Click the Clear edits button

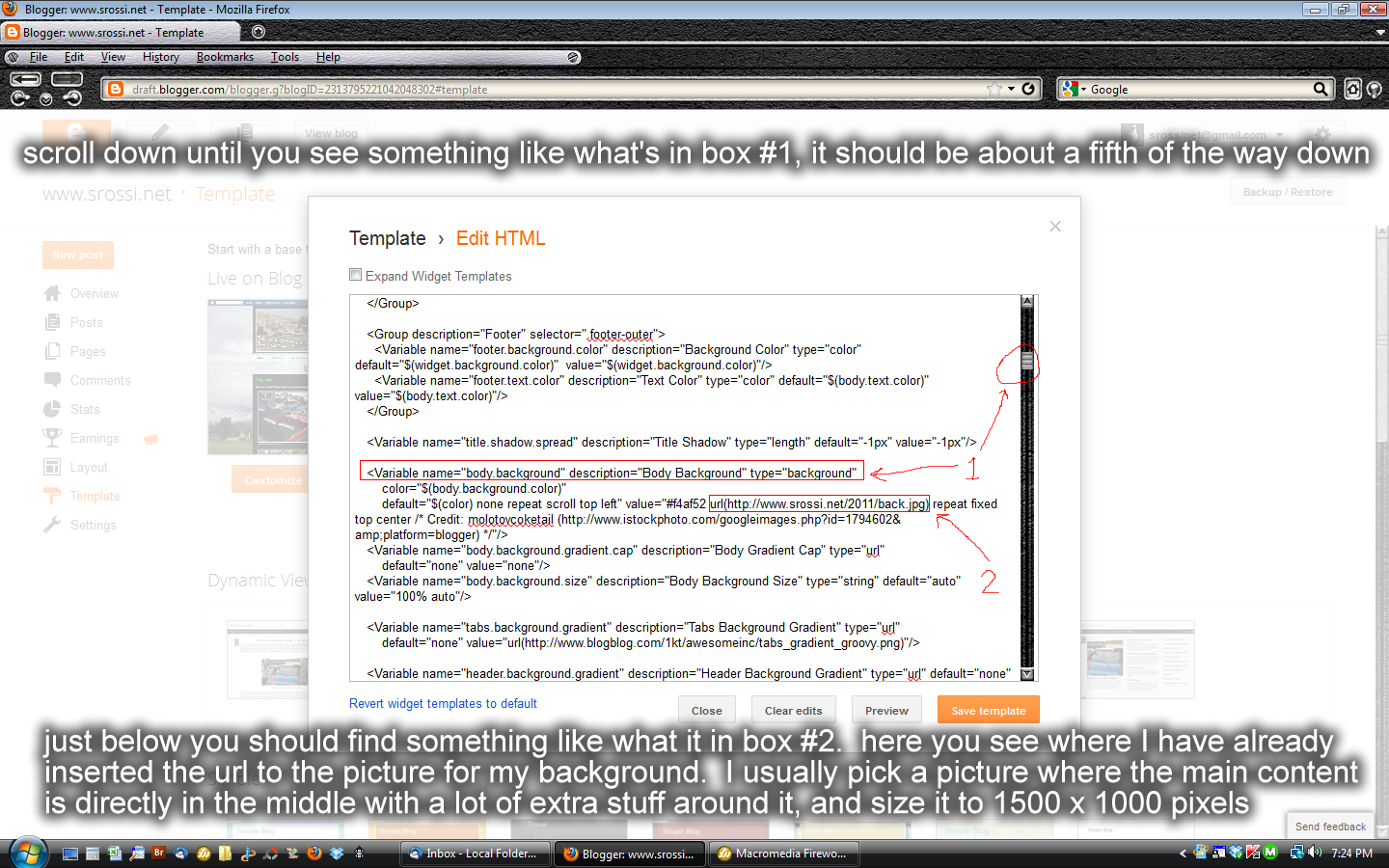(793, 710)
